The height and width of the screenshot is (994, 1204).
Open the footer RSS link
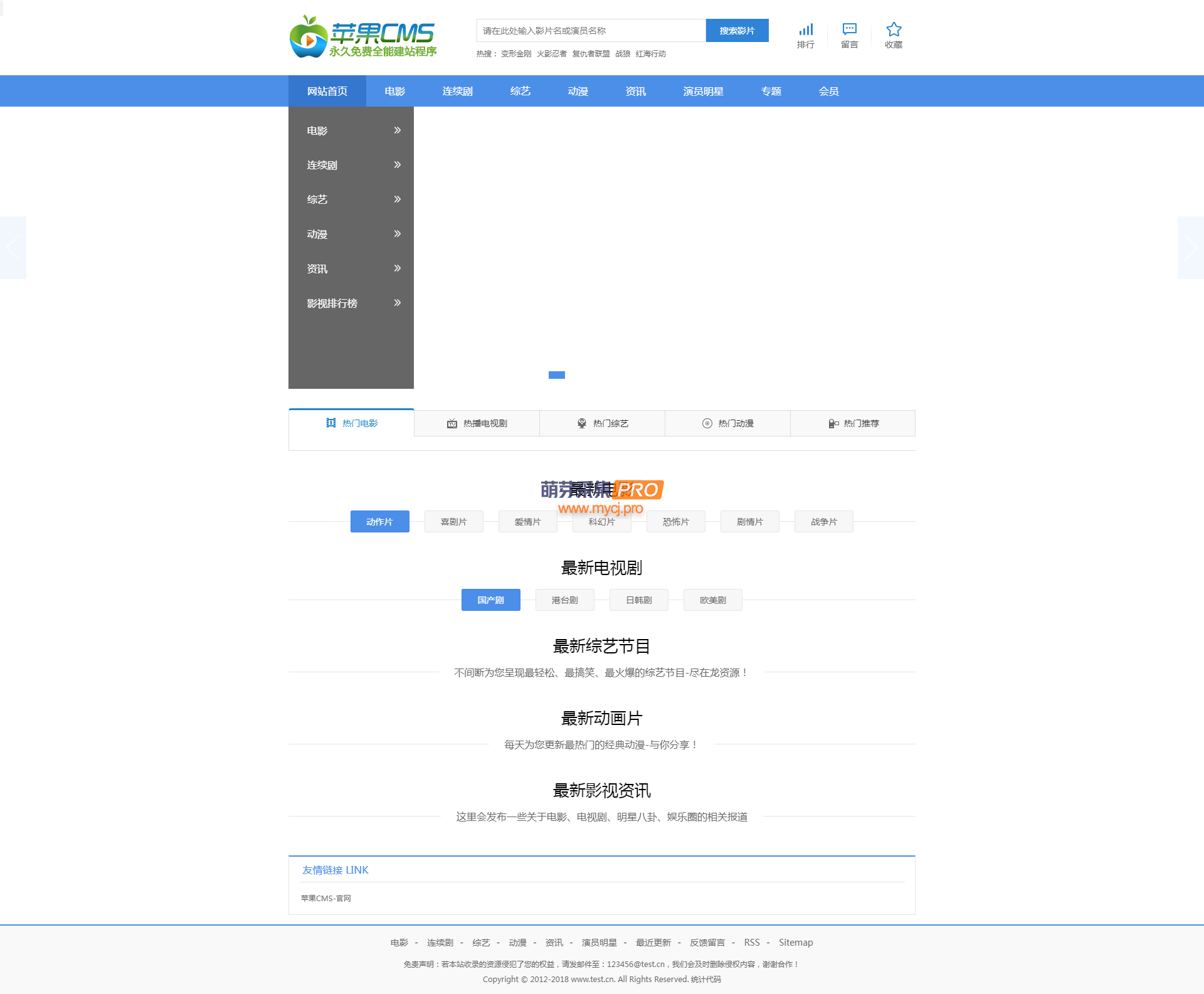coord(752,943)
